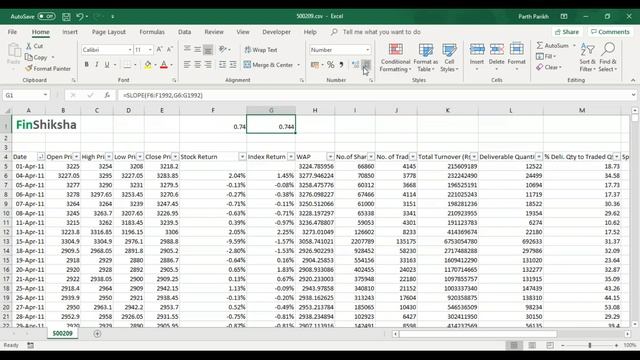
Task: Increase font size with large A icon
Action: tap(160, 49)
